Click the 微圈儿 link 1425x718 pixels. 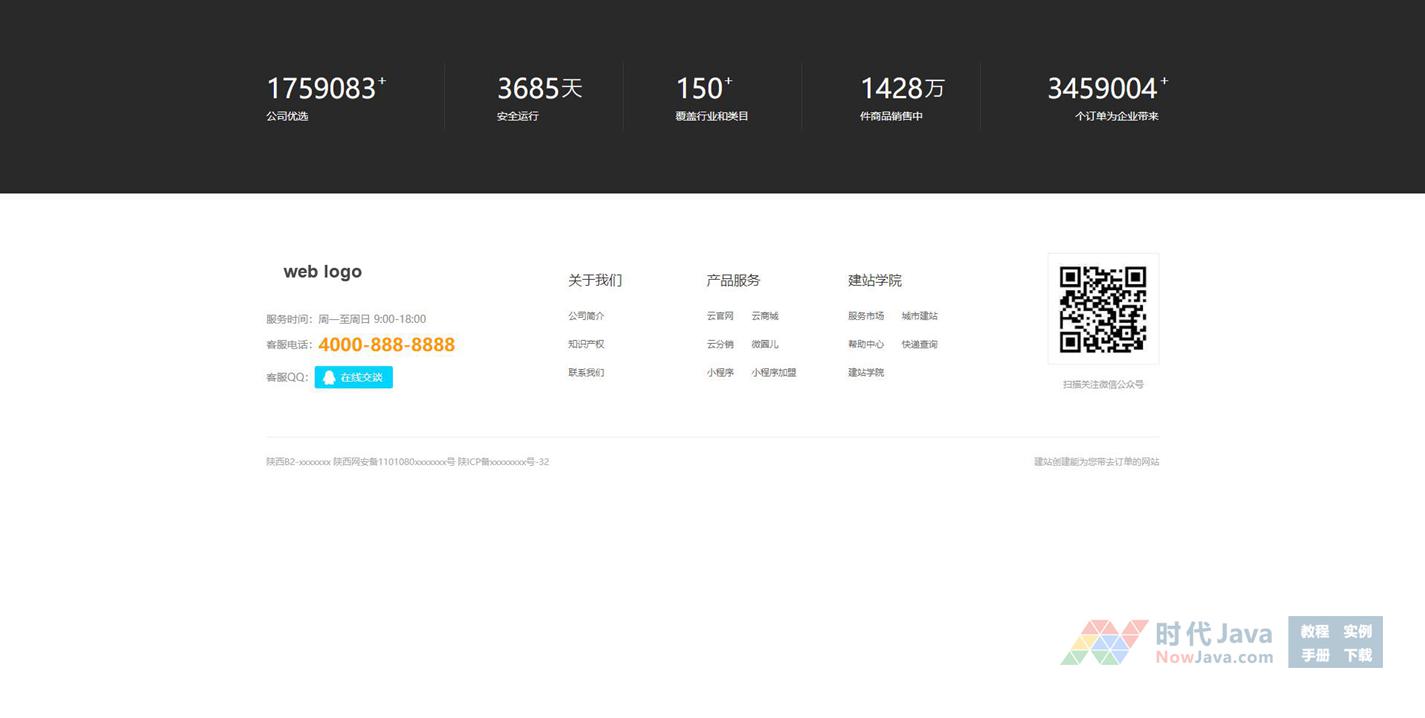[x=765, y=344]
